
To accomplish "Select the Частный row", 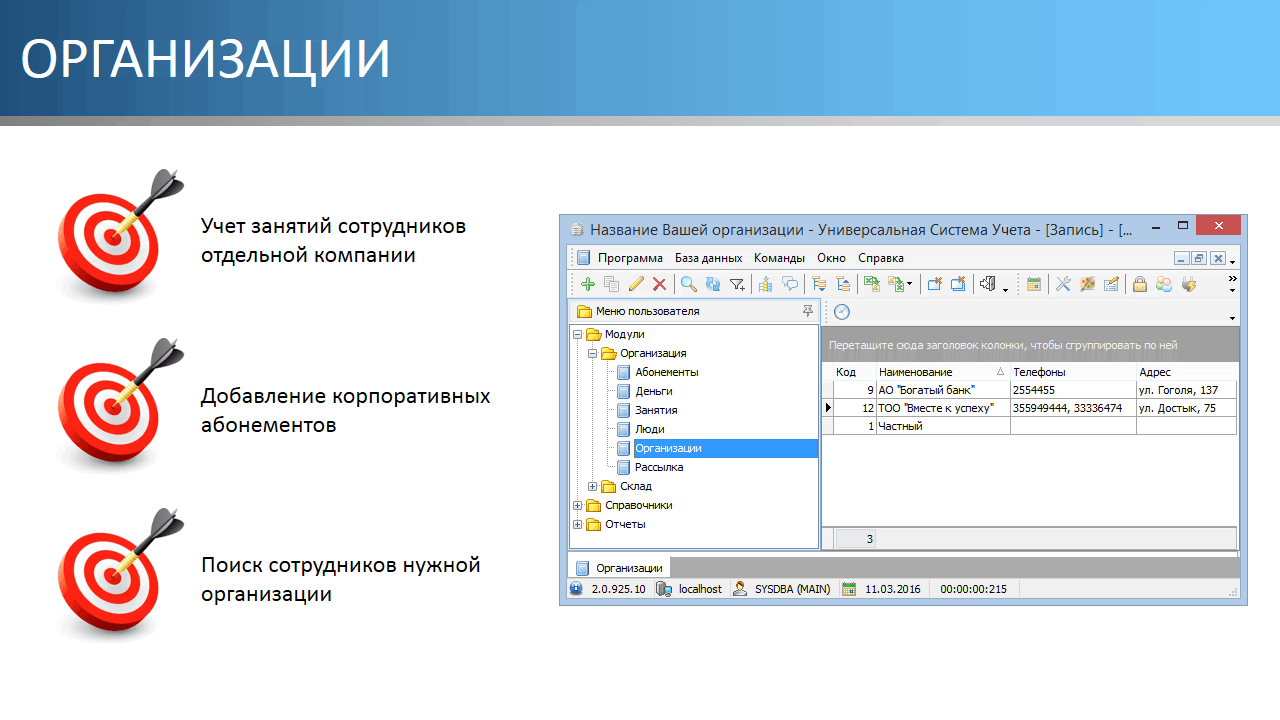I will 1029,426.
